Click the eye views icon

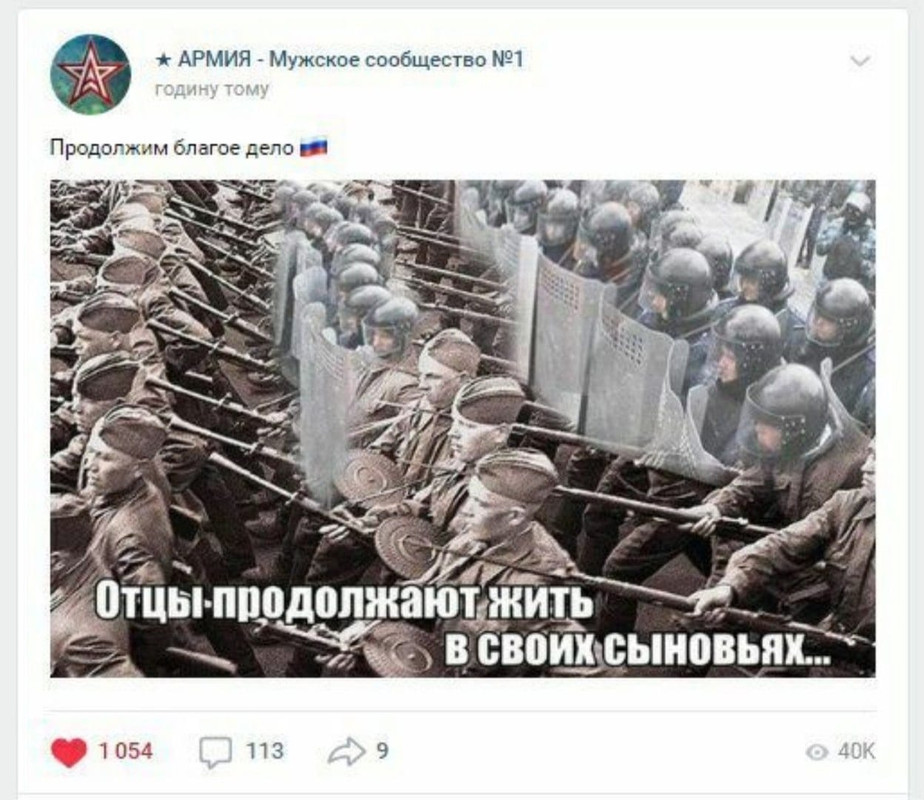click(x=817, y=752)
